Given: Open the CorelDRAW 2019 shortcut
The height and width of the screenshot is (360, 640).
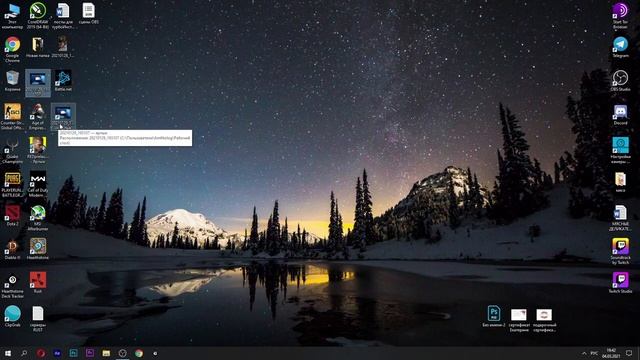Looking at the screenshot, I should point(38,16).
